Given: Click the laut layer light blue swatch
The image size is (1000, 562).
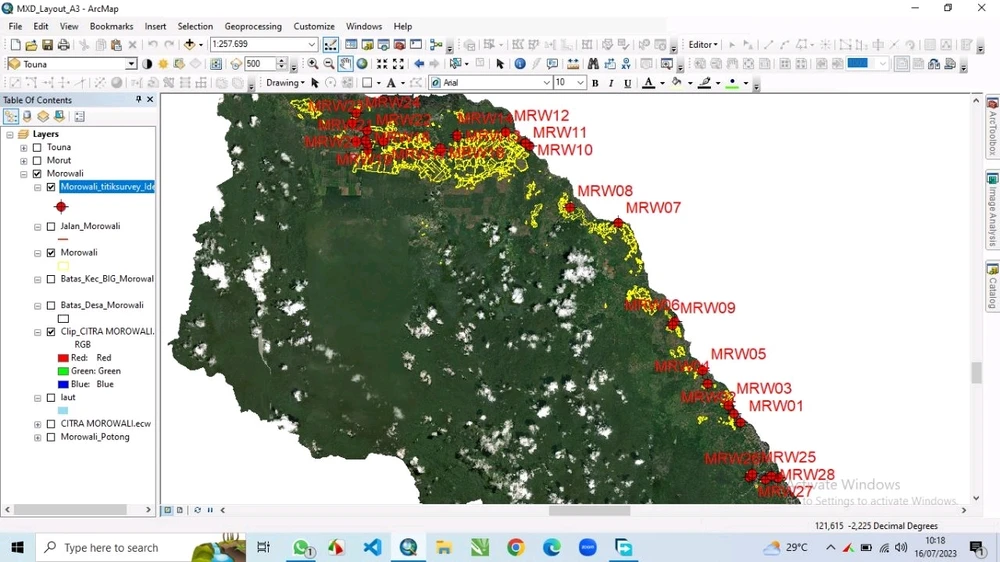Looking at the screenshot, I should [63, 411].
